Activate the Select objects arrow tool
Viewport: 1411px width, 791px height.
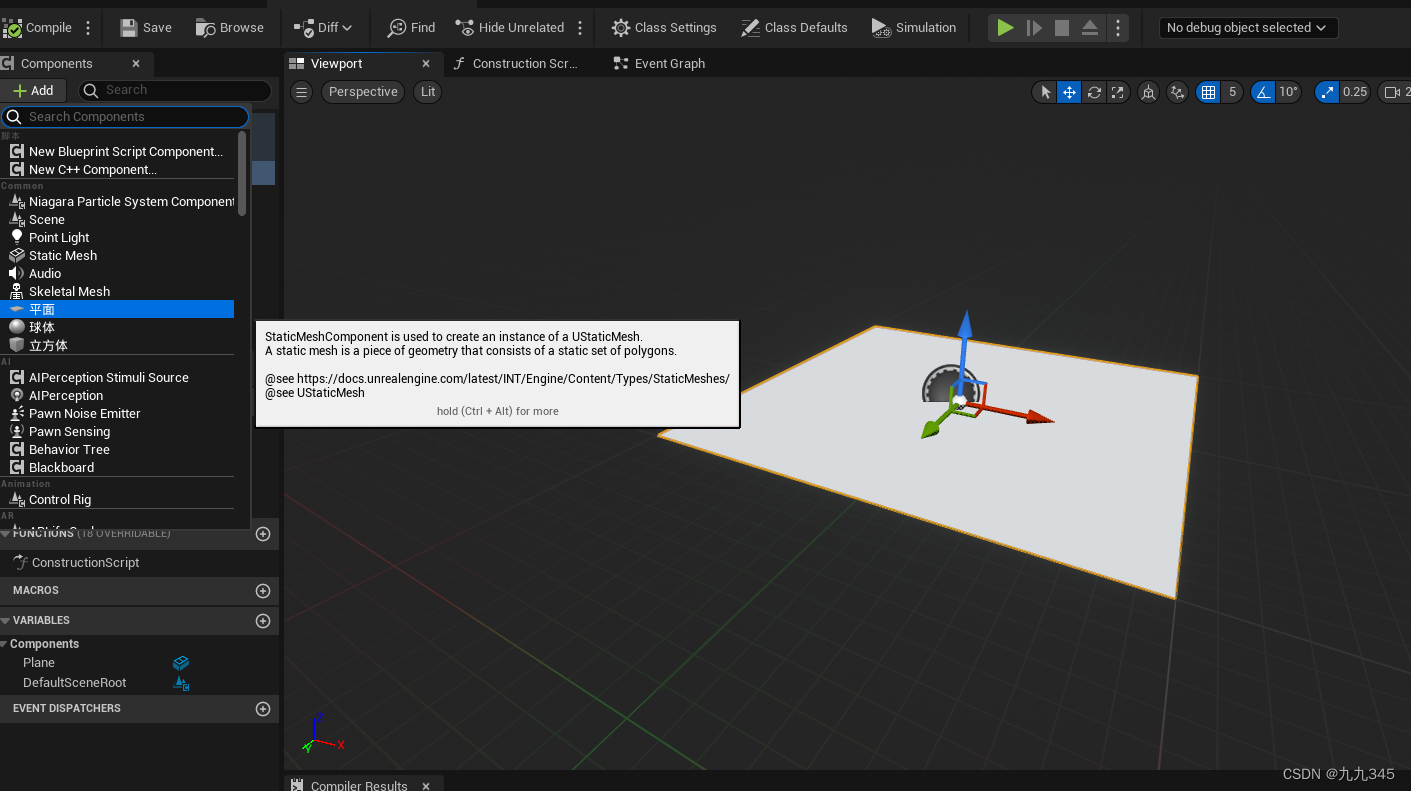point(1045,92)
